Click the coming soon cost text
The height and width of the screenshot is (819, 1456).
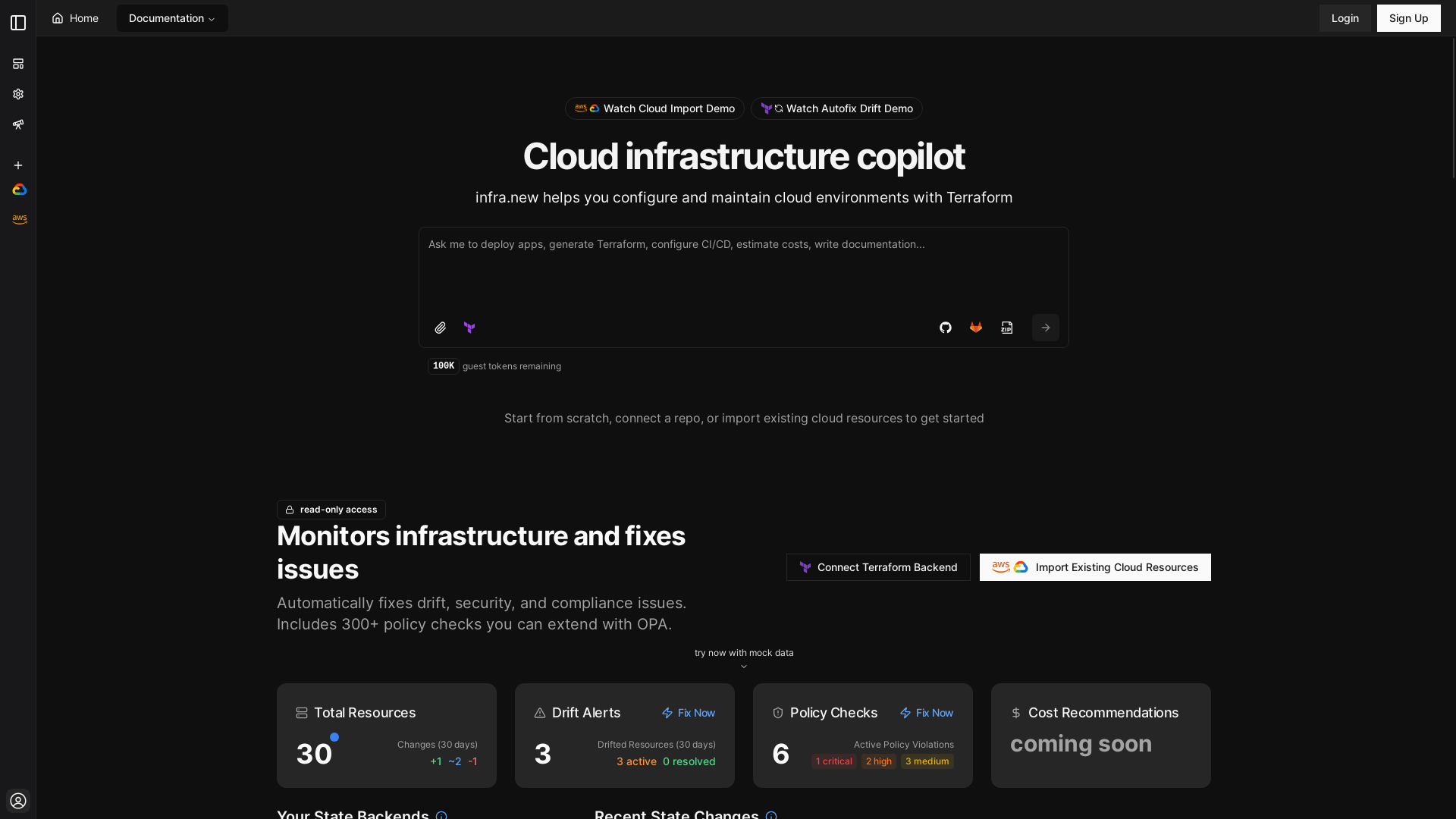[x=1081, y=744]
